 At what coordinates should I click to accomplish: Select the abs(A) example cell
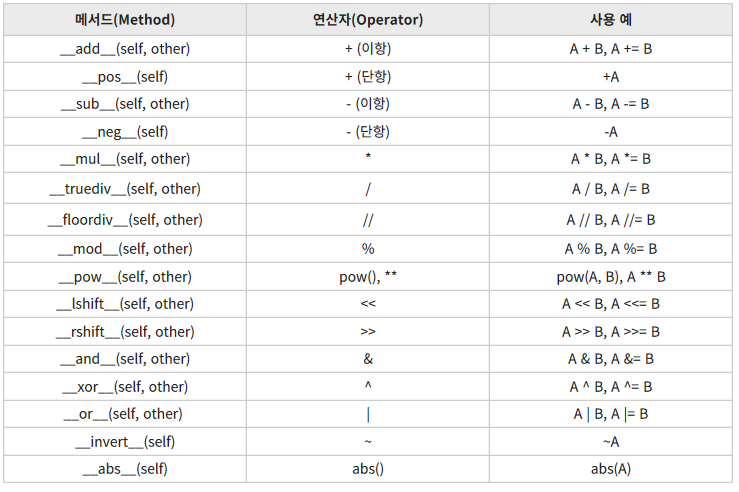611,469
